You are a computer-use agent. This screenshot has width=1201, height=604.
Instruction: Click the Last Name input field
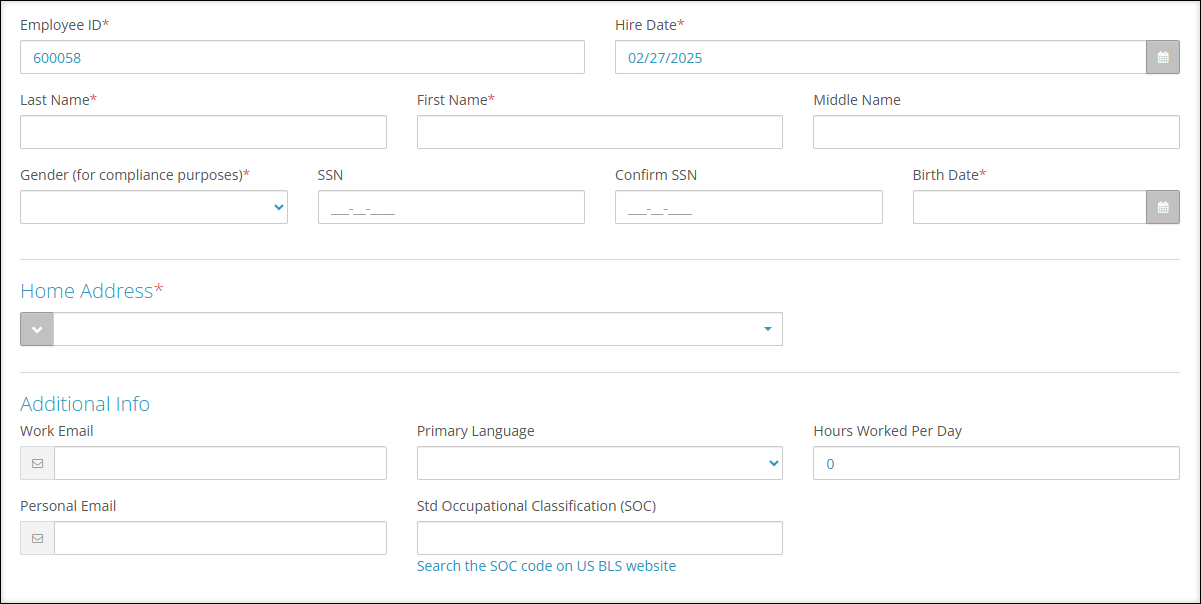203,131
